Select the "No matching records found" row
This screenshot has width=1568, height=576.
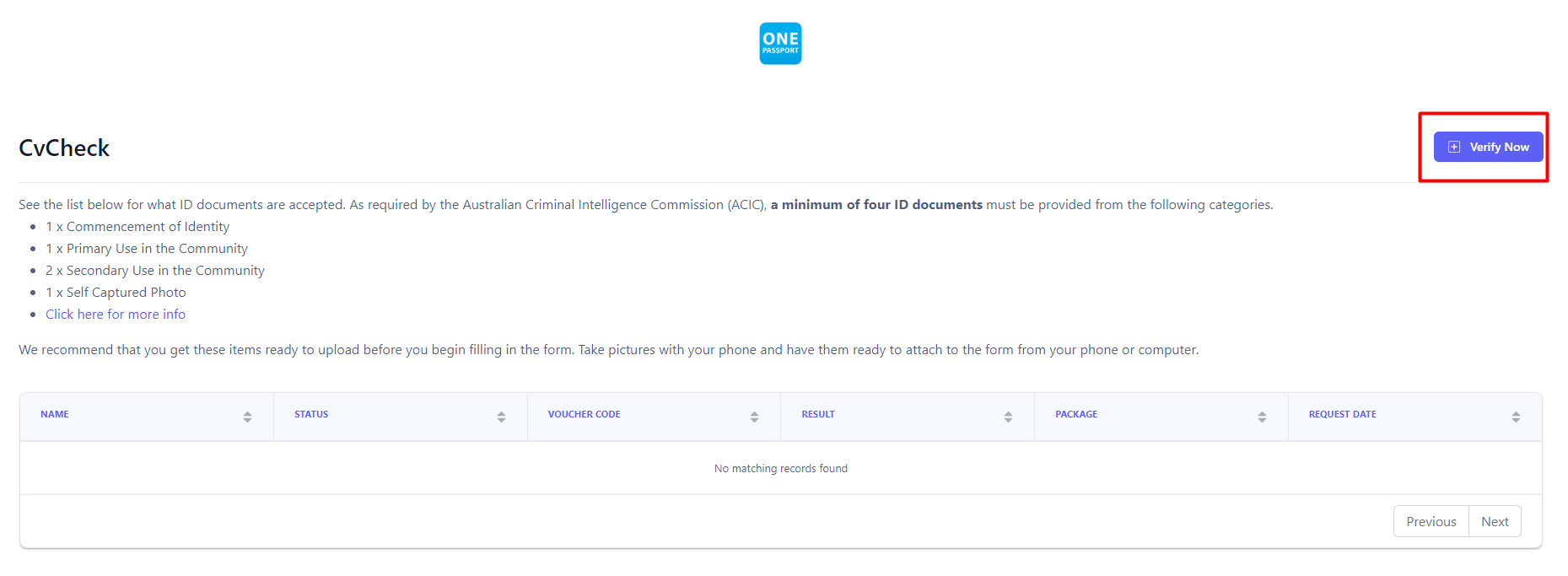click(780, 468)
